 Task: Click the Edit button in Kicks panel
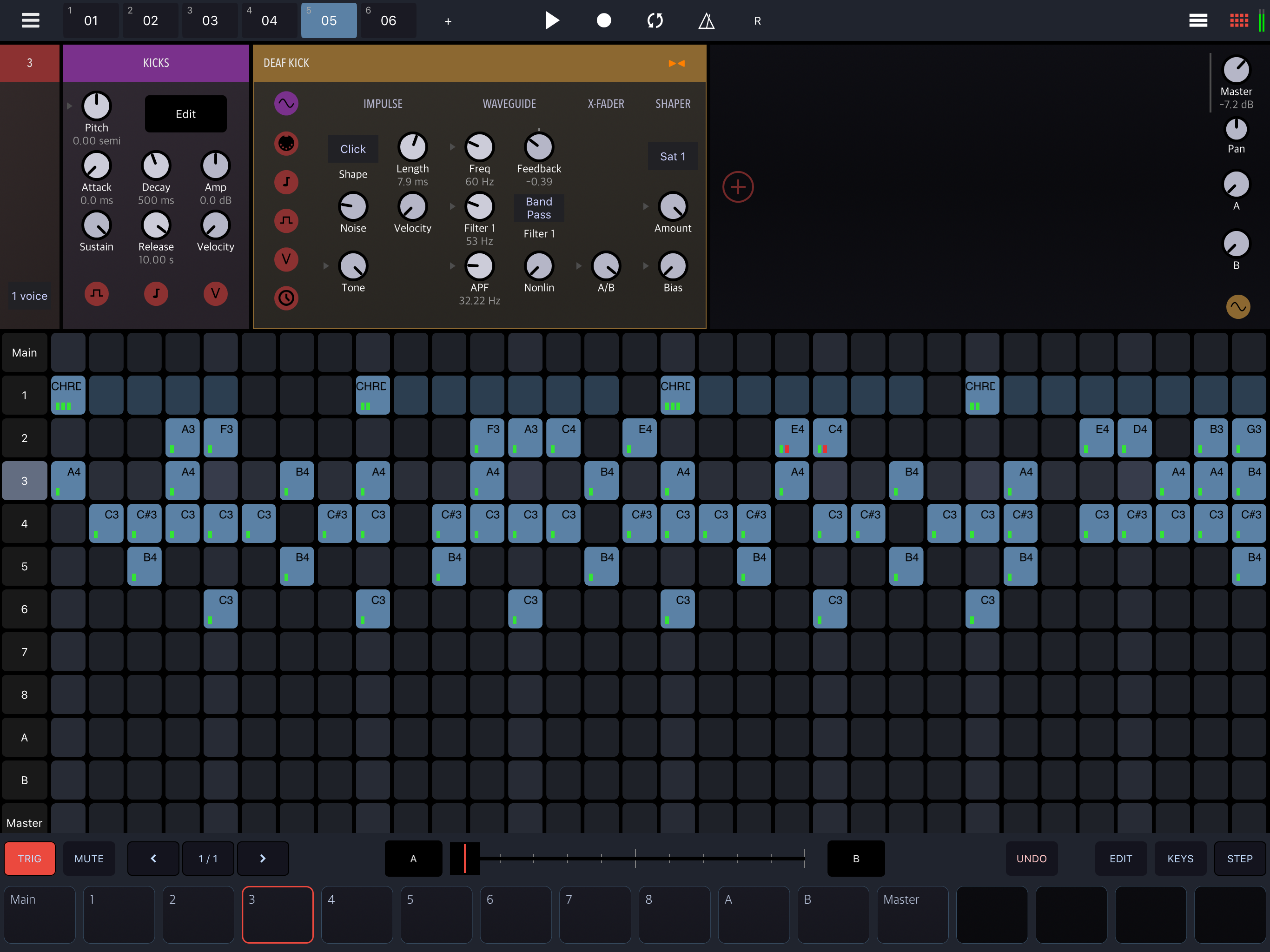pos(185,114)
